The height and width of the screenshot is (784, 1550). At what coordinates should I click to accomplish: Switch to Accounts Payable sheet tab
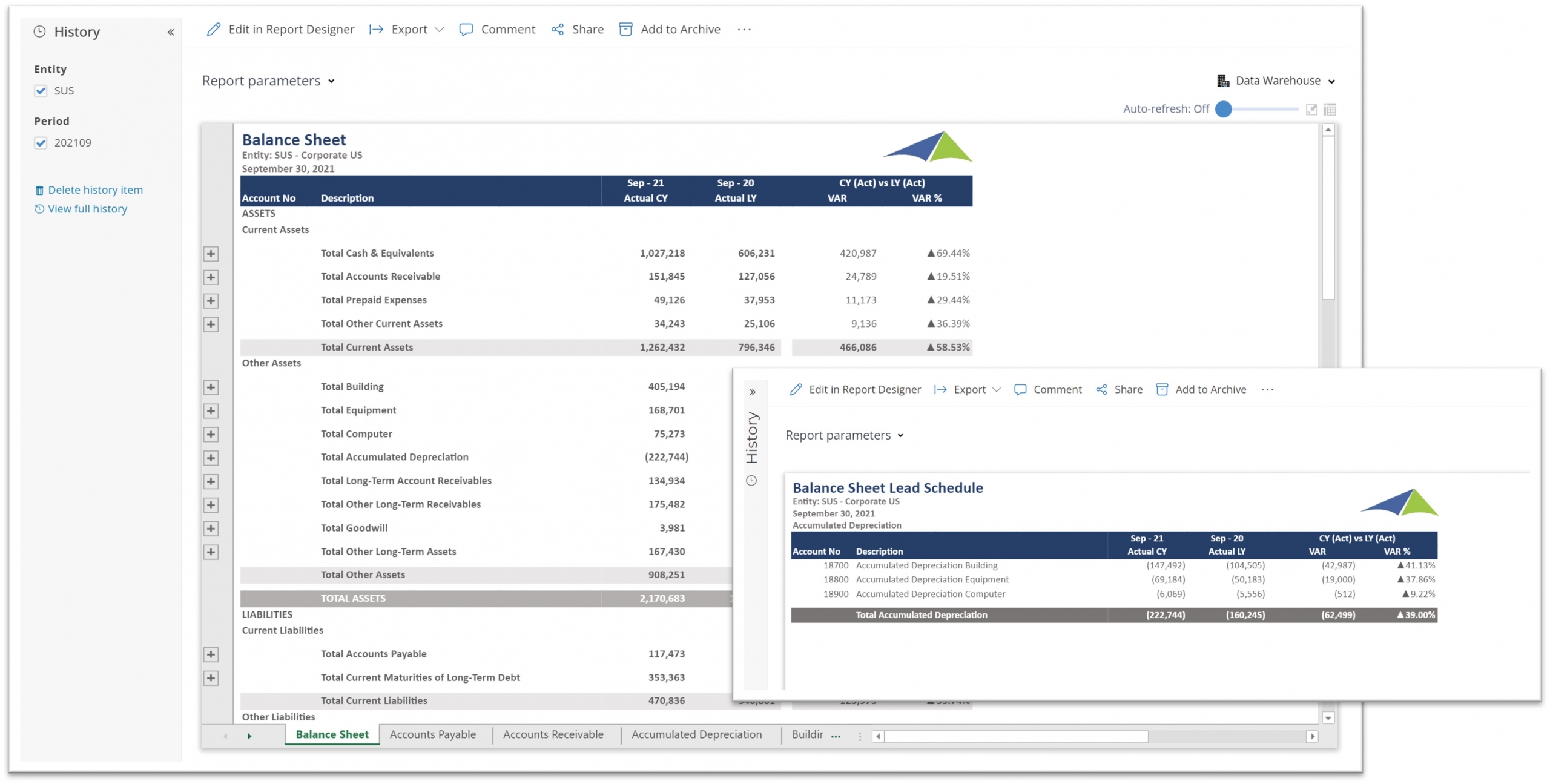click(x=432, y=734)
